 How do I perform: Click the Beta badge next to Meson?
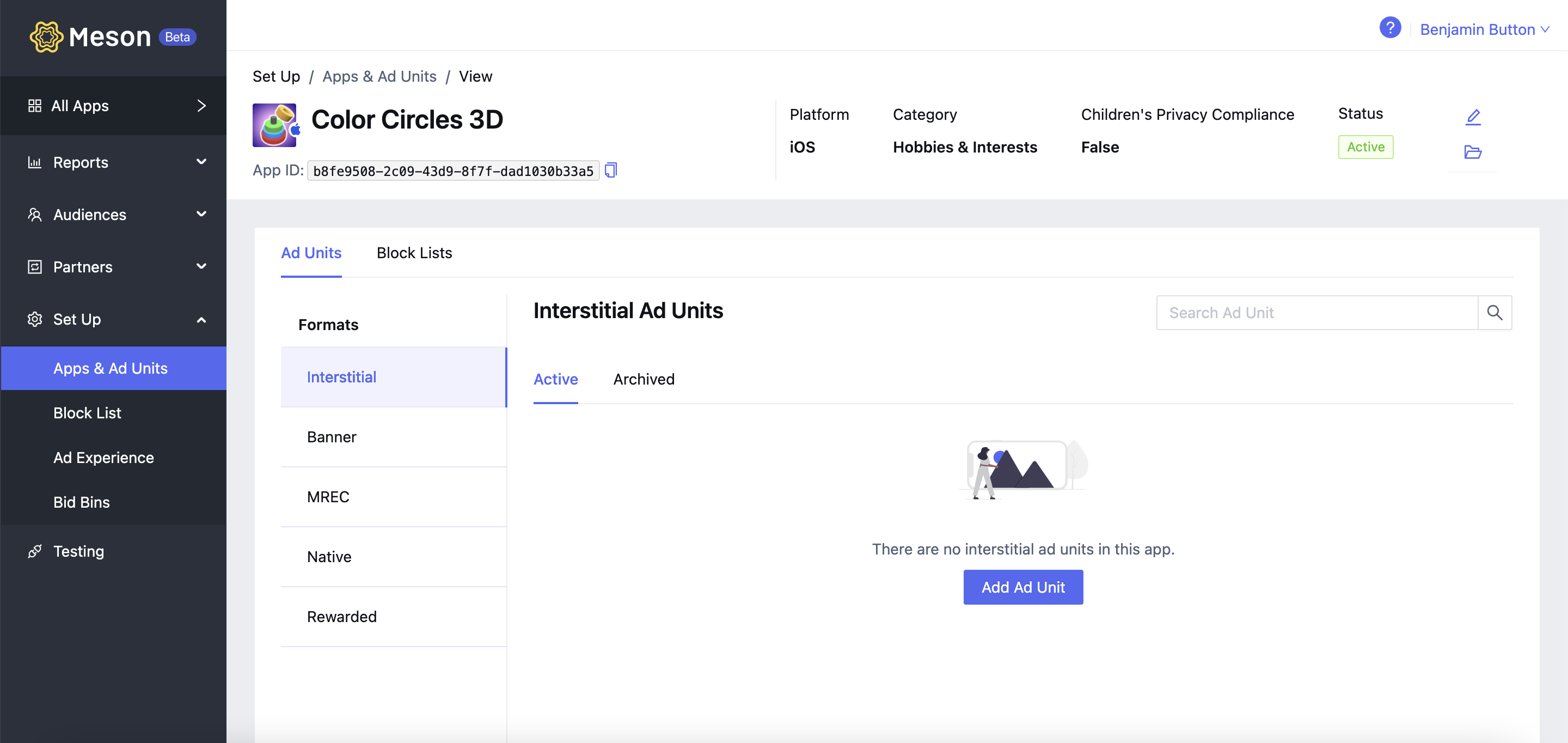pyautogui.click(x=177, y=37)
